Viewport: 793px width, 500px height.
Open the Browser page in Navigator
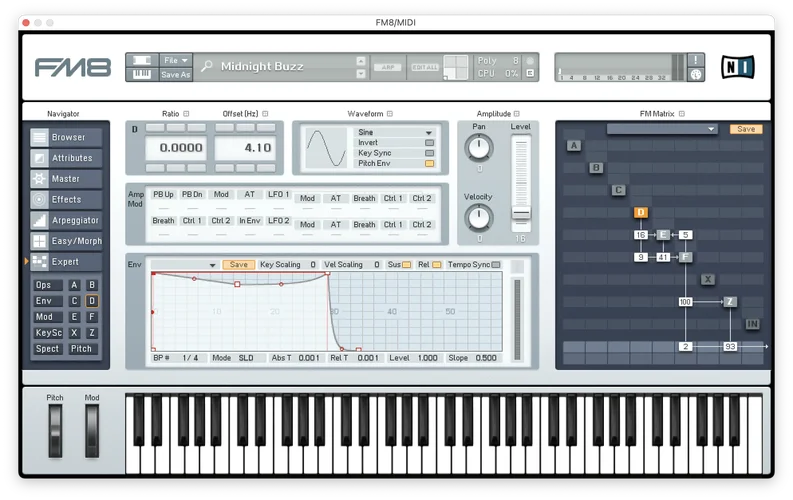(x=66, y=137)
